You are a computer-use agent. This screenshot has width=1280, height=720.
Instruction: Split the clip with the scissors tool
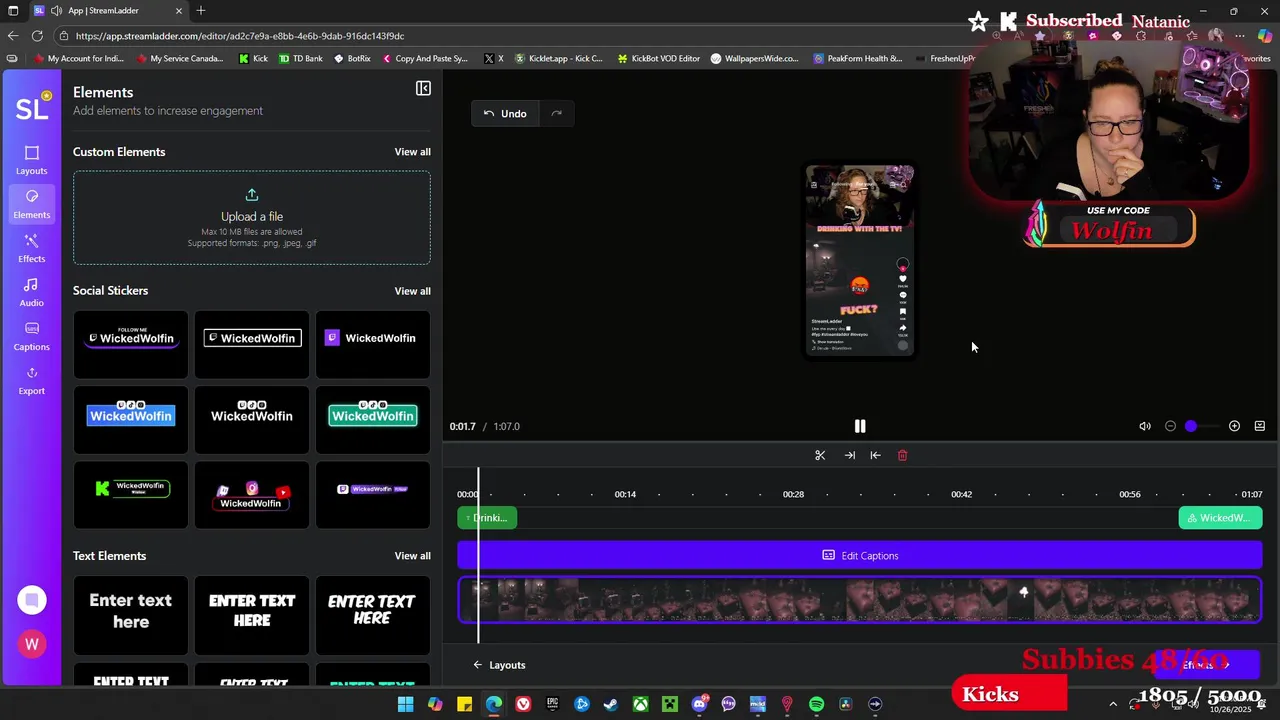[x=820, y=455]
